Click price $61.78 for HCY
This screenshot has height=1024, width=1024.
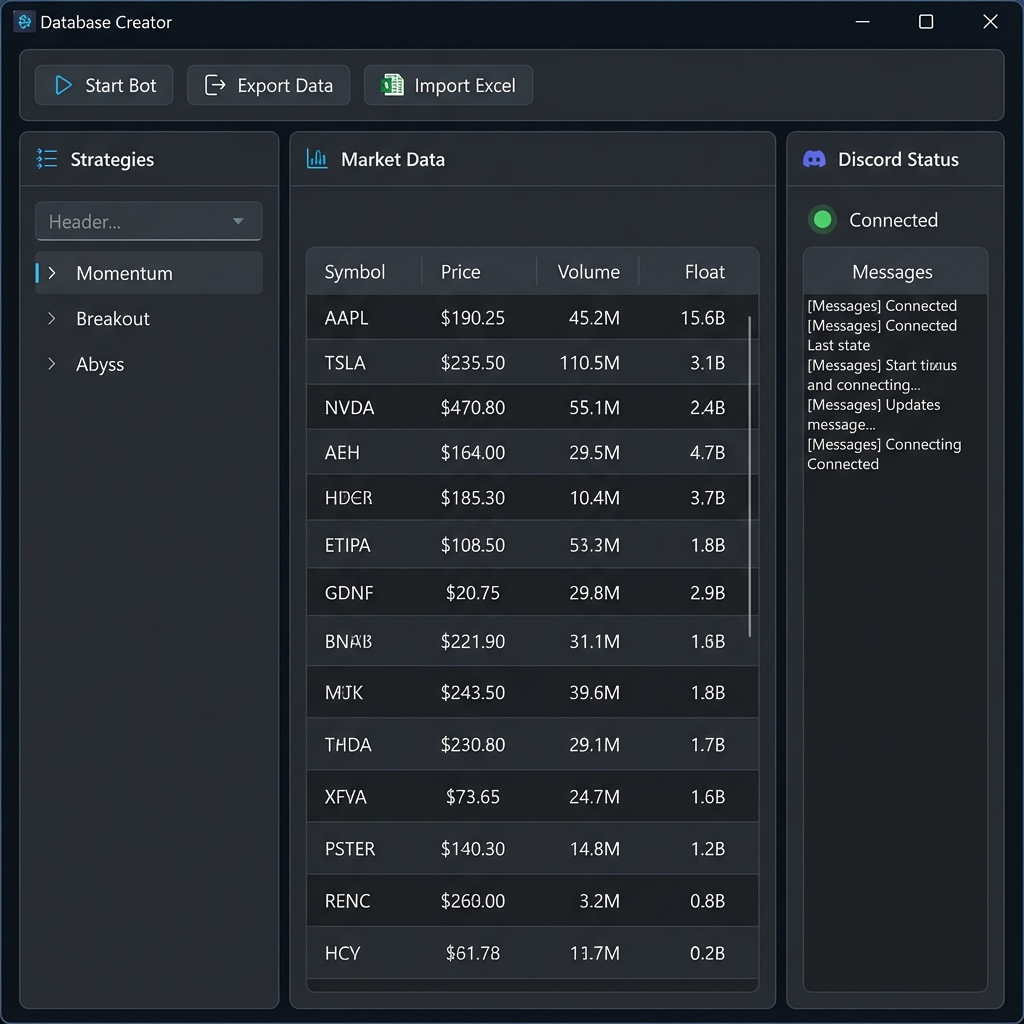pos(473,953)
